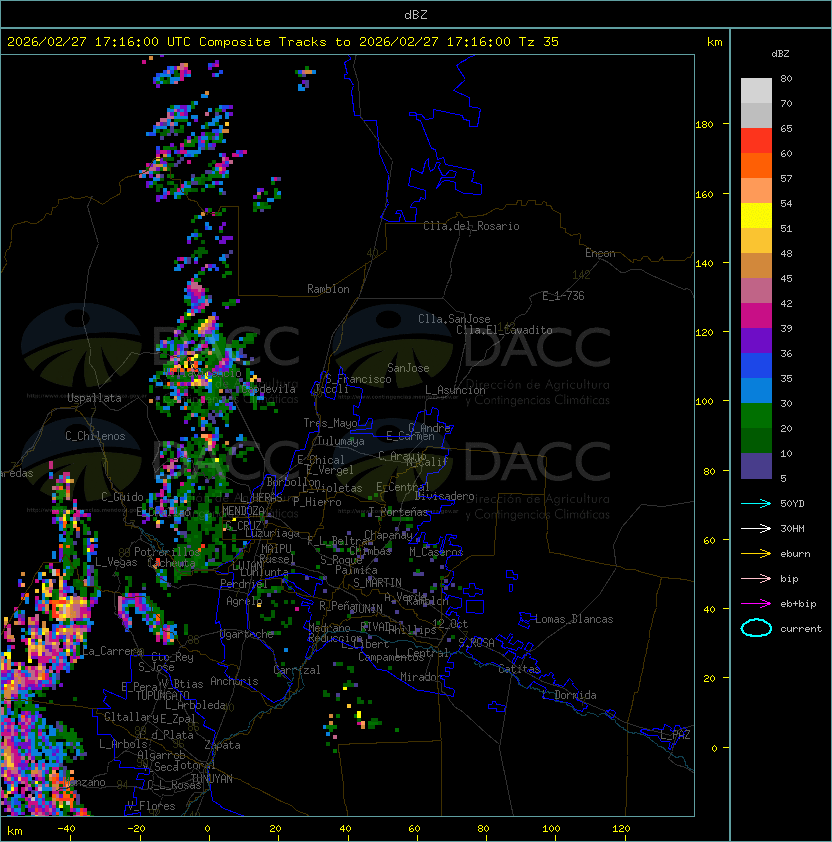Screen dimensions: 832x842
Task: Click the 'L_Dormida' map label
Action: [569, 695]
